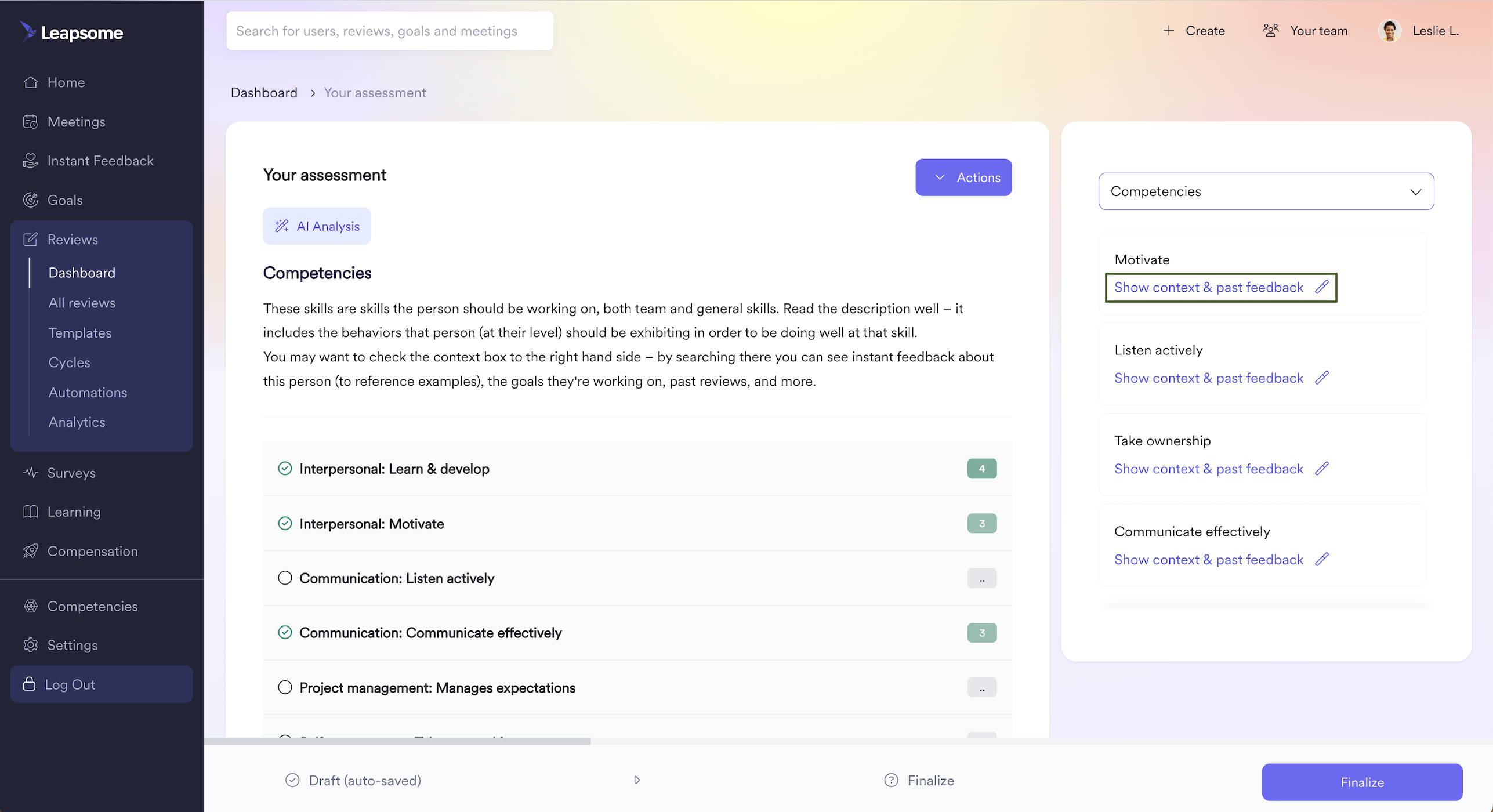
Task: Select the Communication: Listen actively circle
Action: (285, 578)
